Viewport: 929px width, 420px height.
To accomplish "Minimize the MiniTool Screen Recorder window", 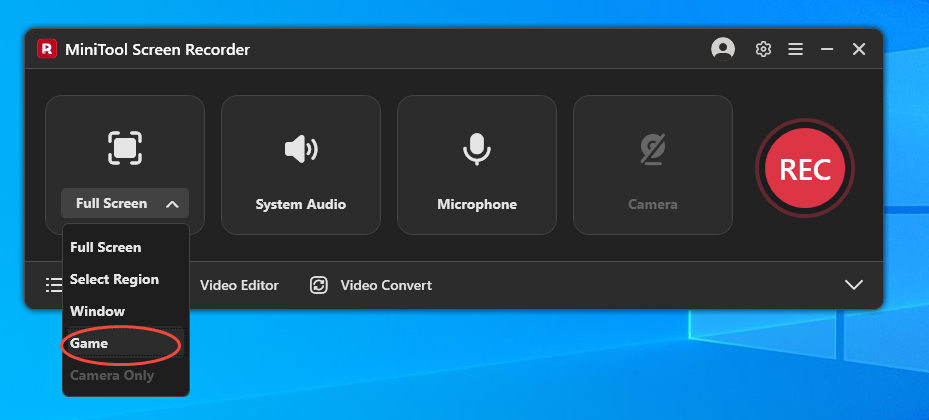I will (x=827, y=49).
